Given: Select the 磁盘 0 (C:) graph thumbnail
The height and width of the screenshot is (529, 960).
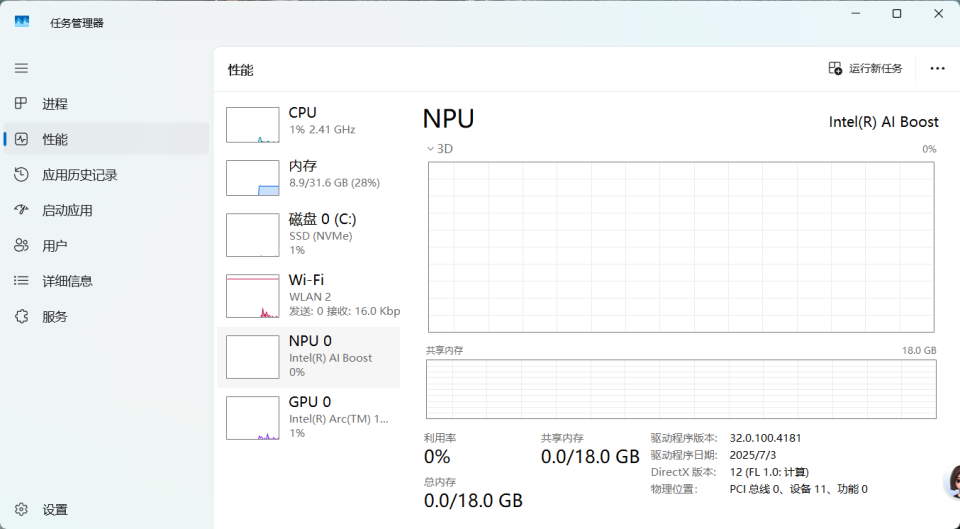Looking at the screenshot, I should pyautogui.click(x=253, y=235).
